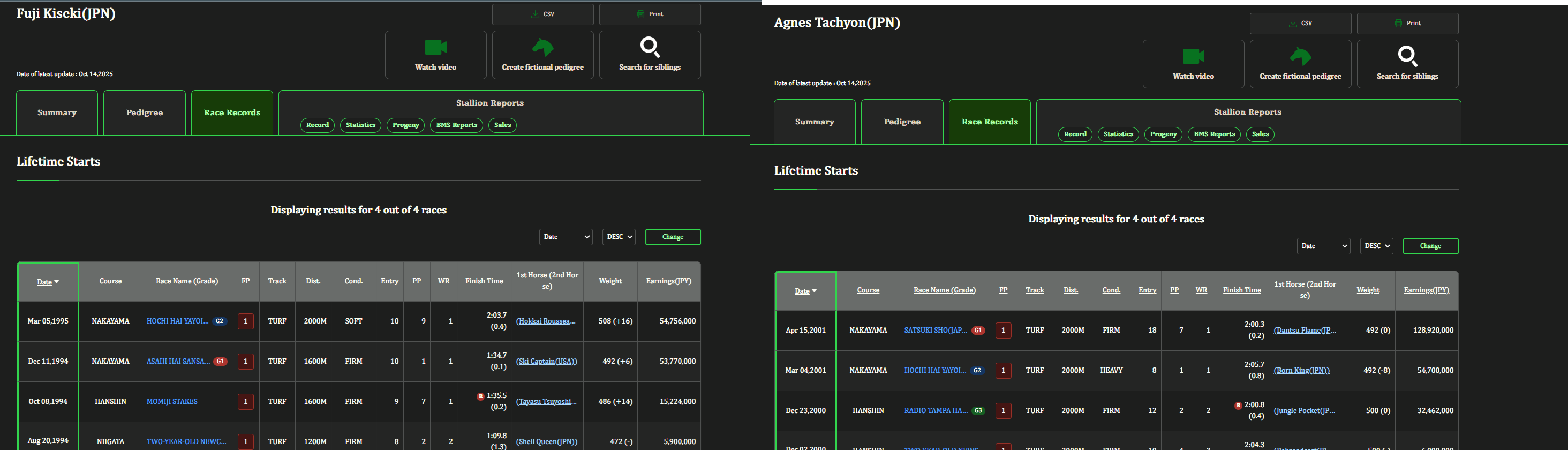Open the RADIO TAMPA HA... race link
Screen dimensions: 1568x450
(936, 411)
